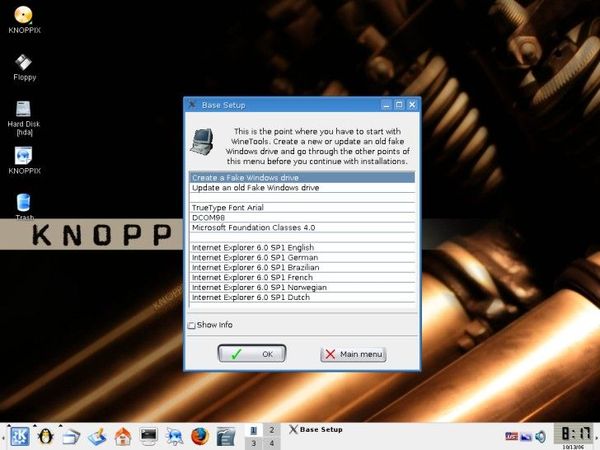
Task: Open the Trash desktop icon
Action: pos(24,203)
